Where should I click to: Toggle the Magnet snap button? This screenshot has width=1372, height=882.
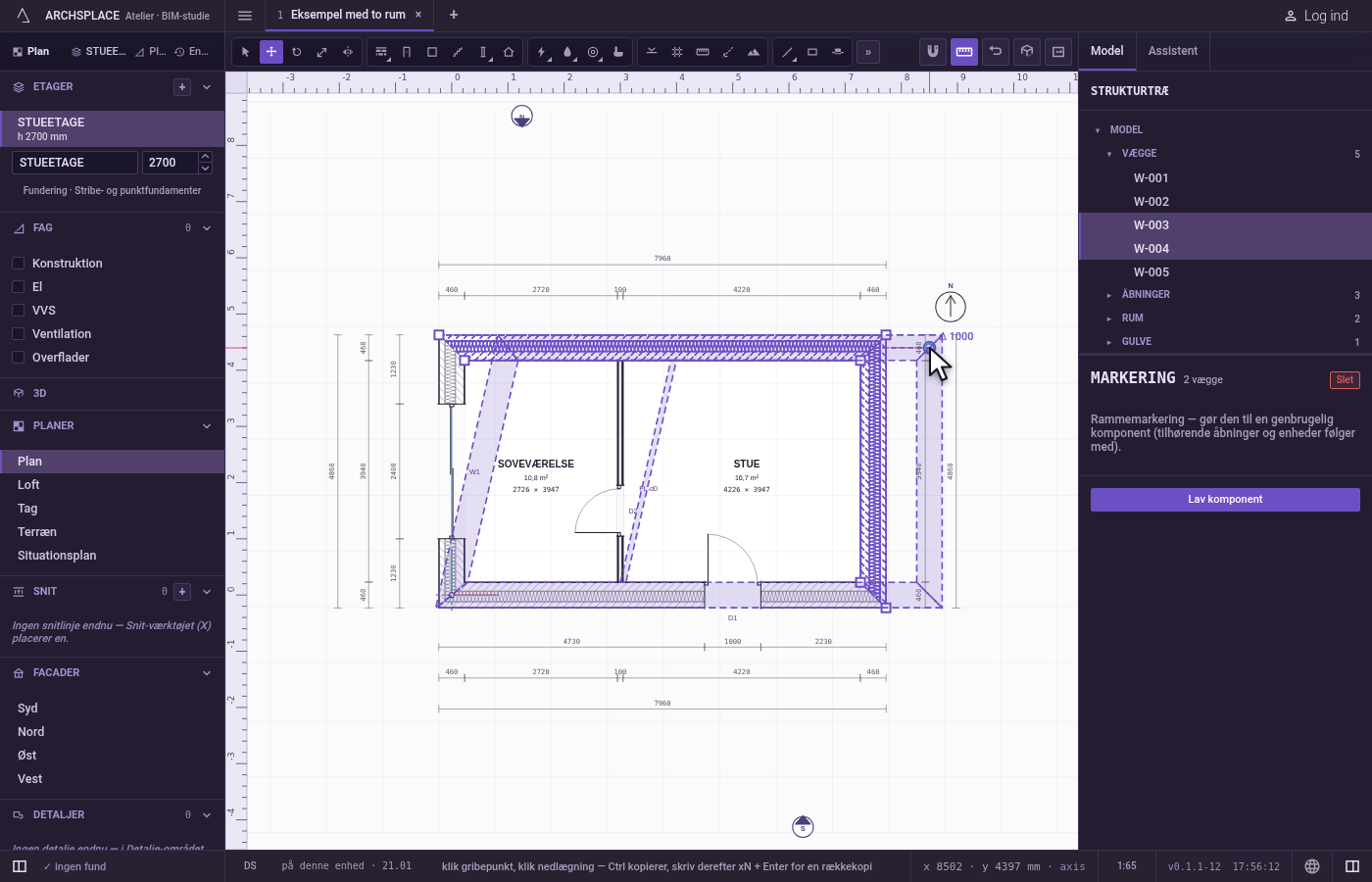[933, 52]
